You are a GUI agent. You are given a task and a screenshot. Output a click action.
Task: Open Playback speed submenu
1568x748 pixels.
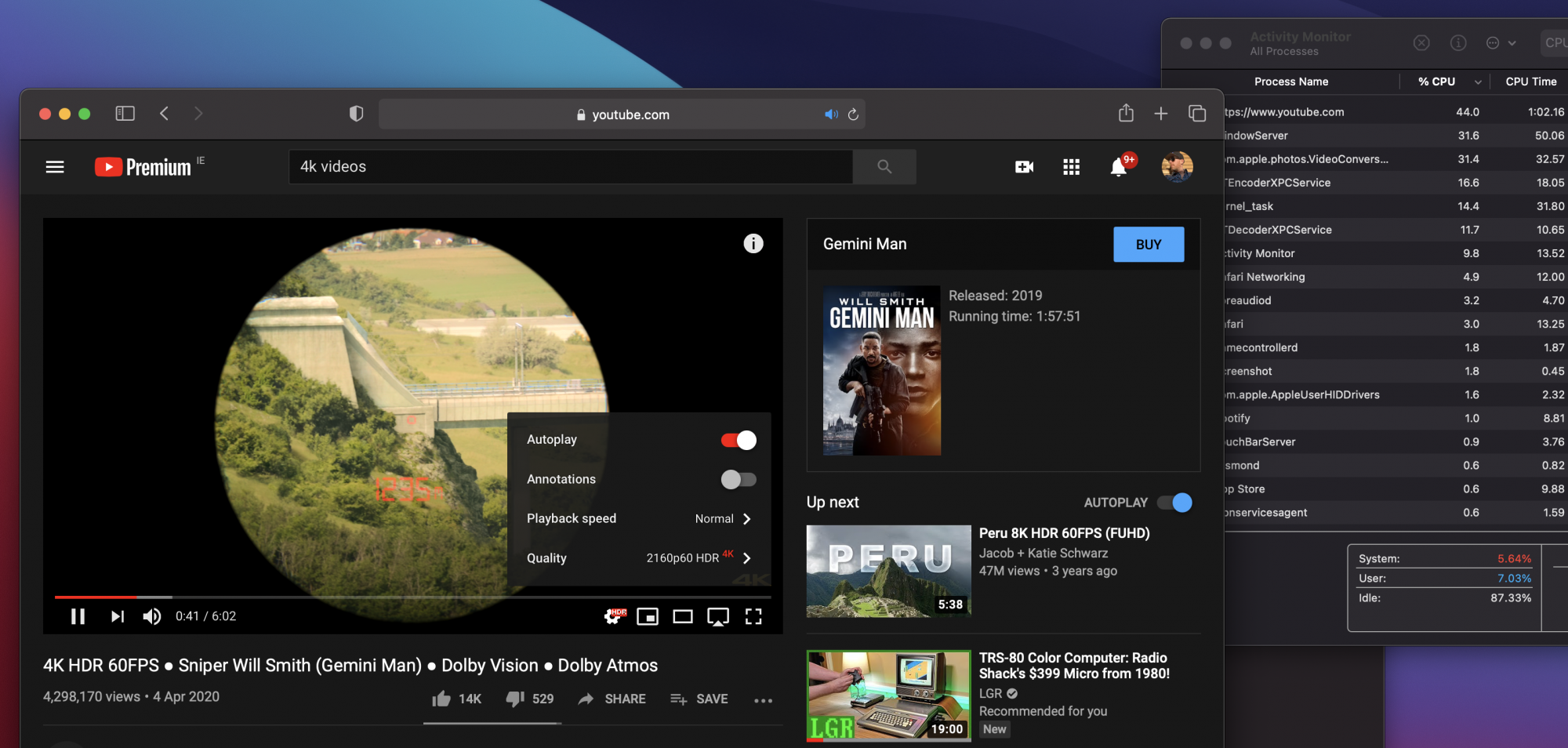(639, 519)
